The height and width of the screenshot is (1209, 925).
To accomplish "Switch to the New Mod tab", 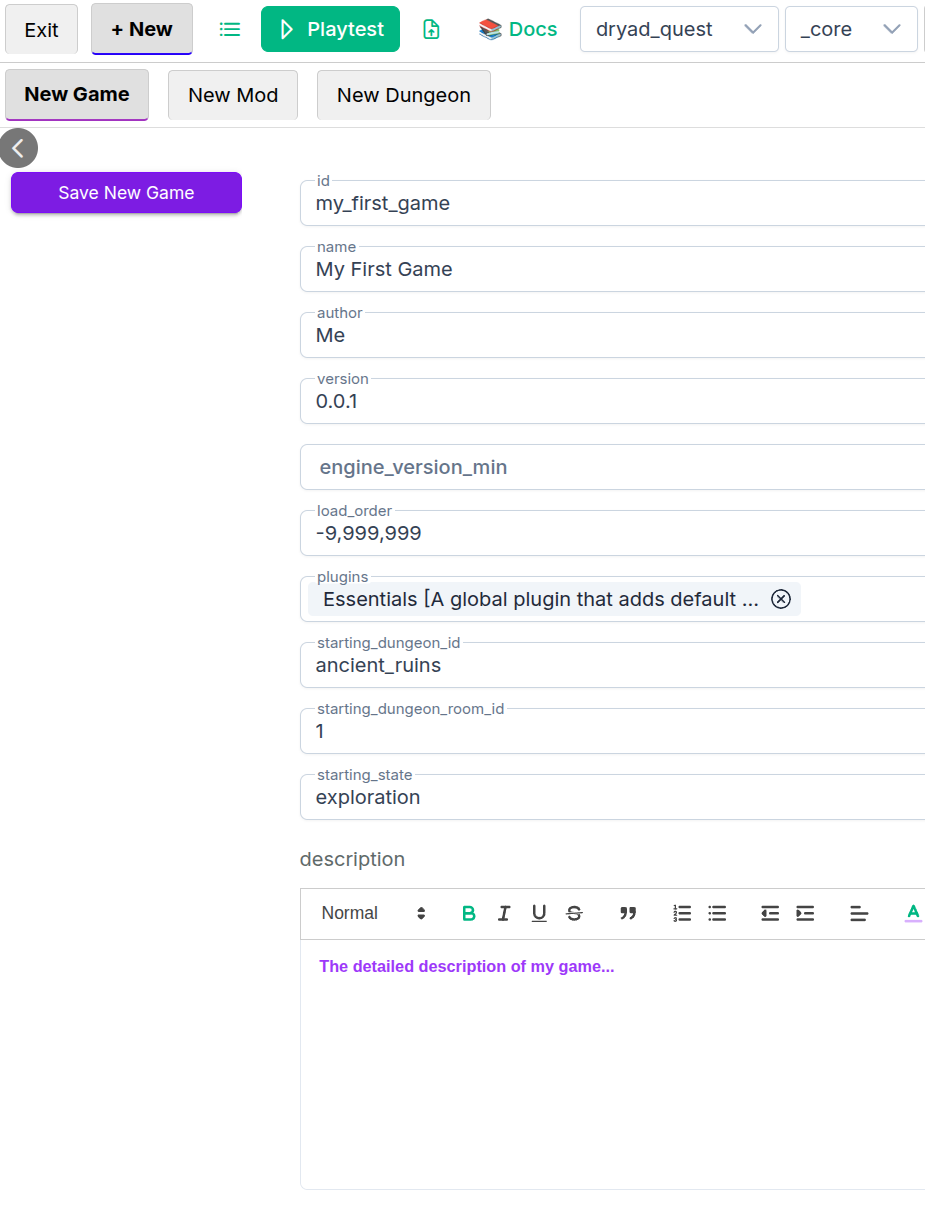I will point(233,95).
